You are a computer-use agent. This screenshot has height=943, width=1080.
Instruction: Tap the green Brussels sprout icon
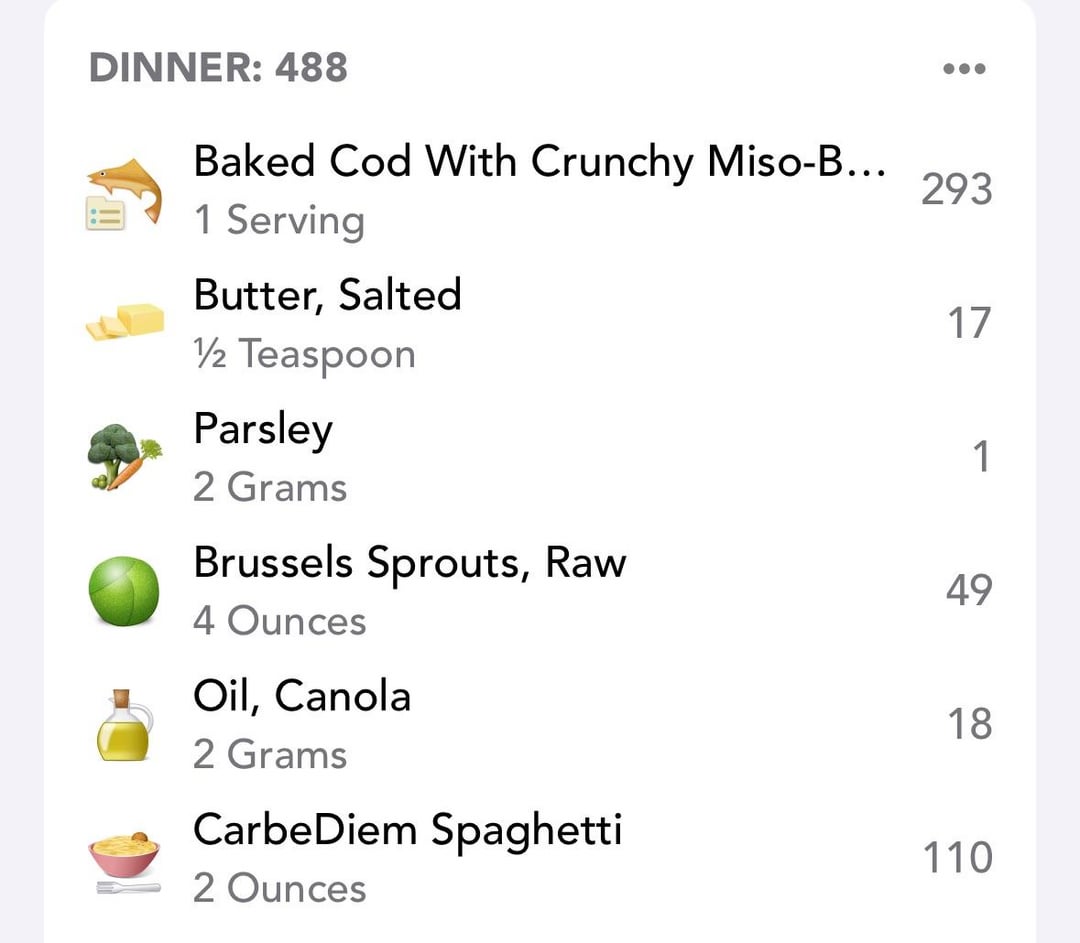pyautogui.click(x=124, y=591)
